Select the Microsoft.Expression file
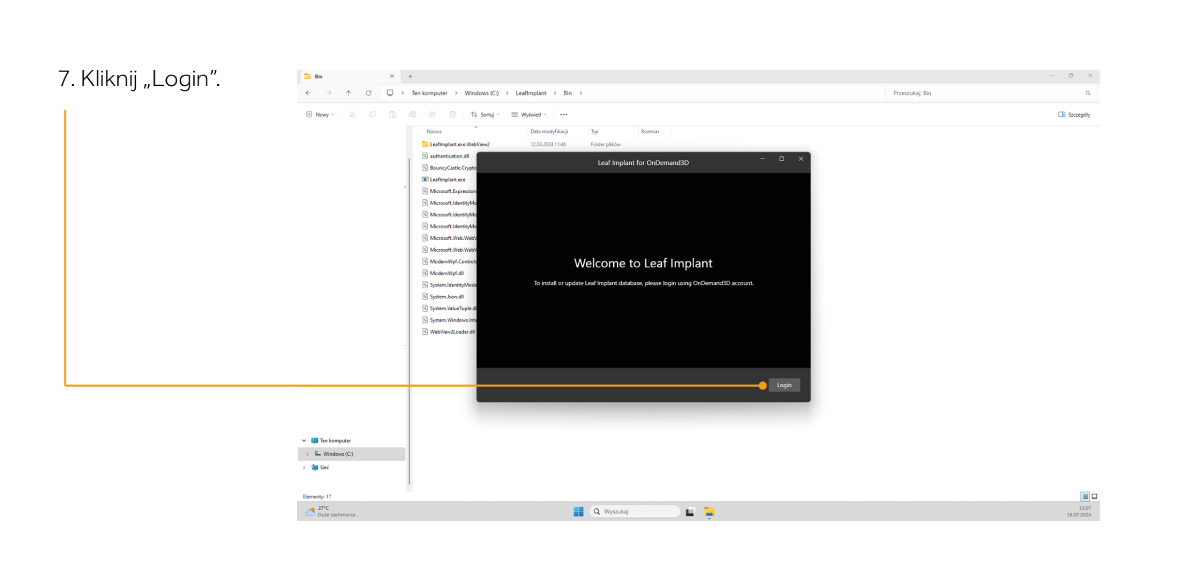The height and width of the screenshot is (585, 1200). coord(448,191)
